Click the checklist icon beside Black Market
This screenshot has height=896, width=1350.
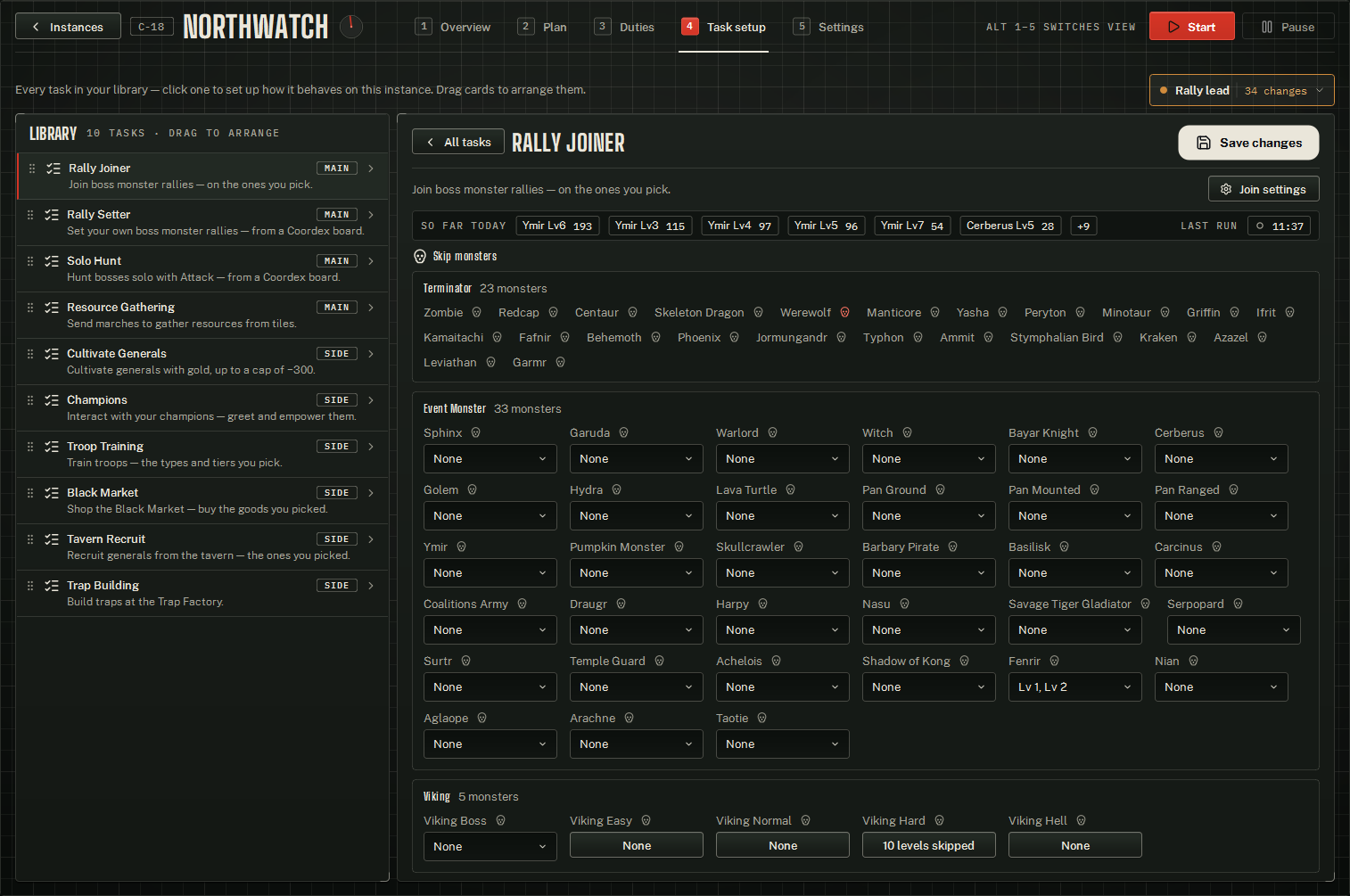tap(52, 493)
